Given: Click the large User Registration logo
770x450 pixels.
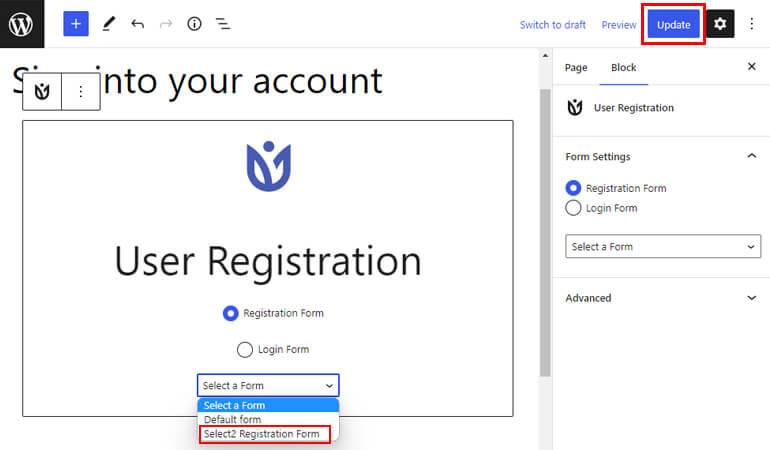Looking at the screenshot, I should click(x=269, y=167).
